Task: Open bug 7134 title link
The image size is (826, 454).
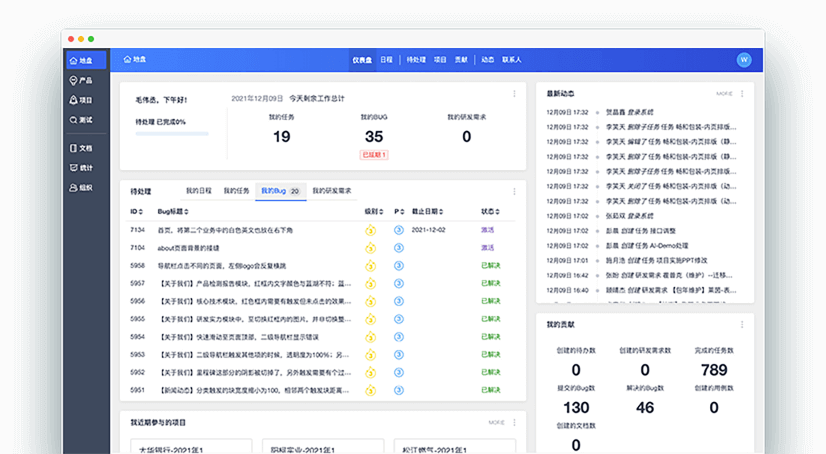Action: pyautogui.click(x=225, y=230)
